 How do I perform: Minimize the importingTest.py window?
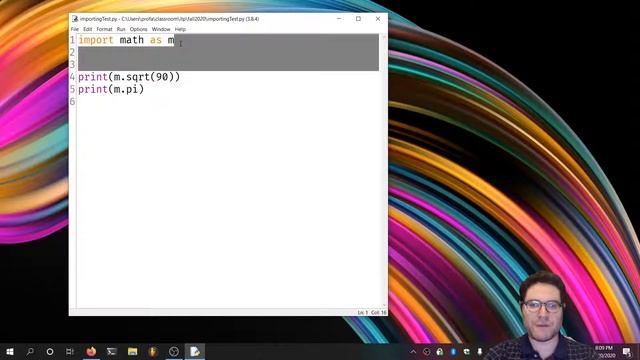point(339,19)
